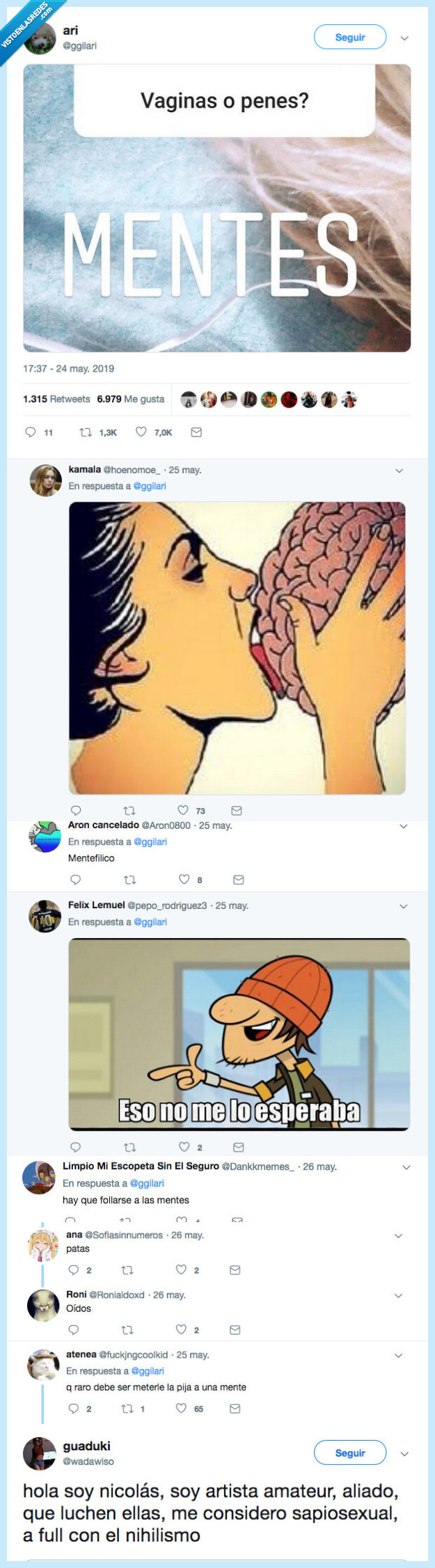Retweet Aron cancelado's Mentefilico reply
Screen dimensions: 435x1568
coord(129,880)
